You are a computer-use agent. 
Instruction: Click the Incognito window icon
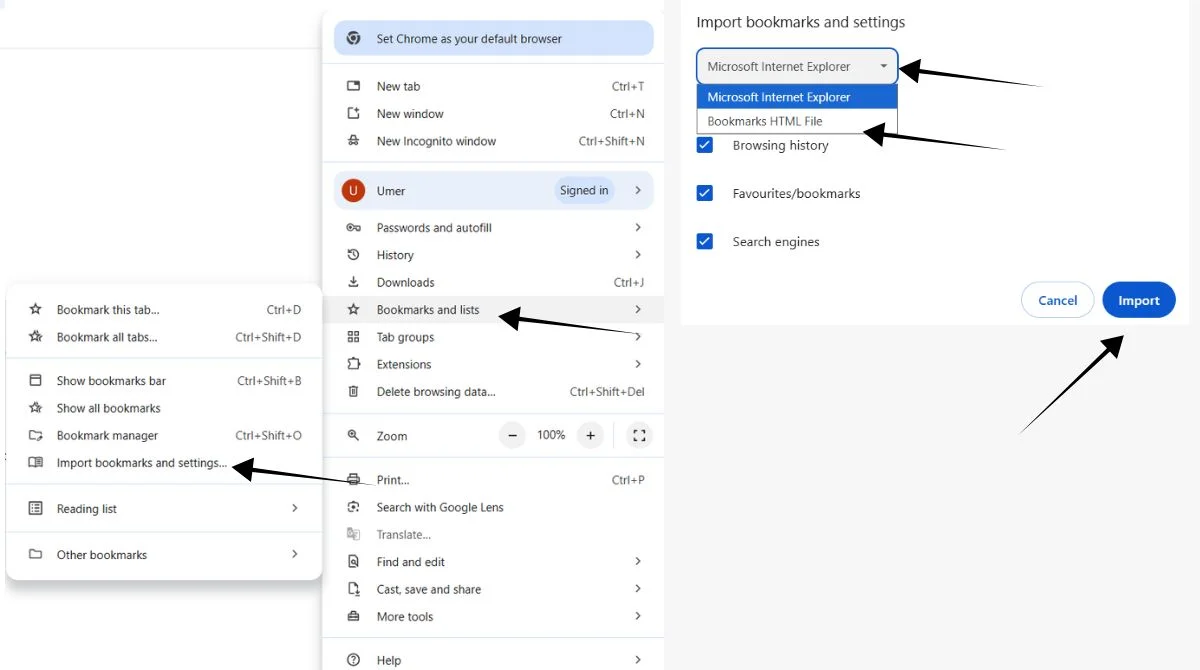click(353, 141)
